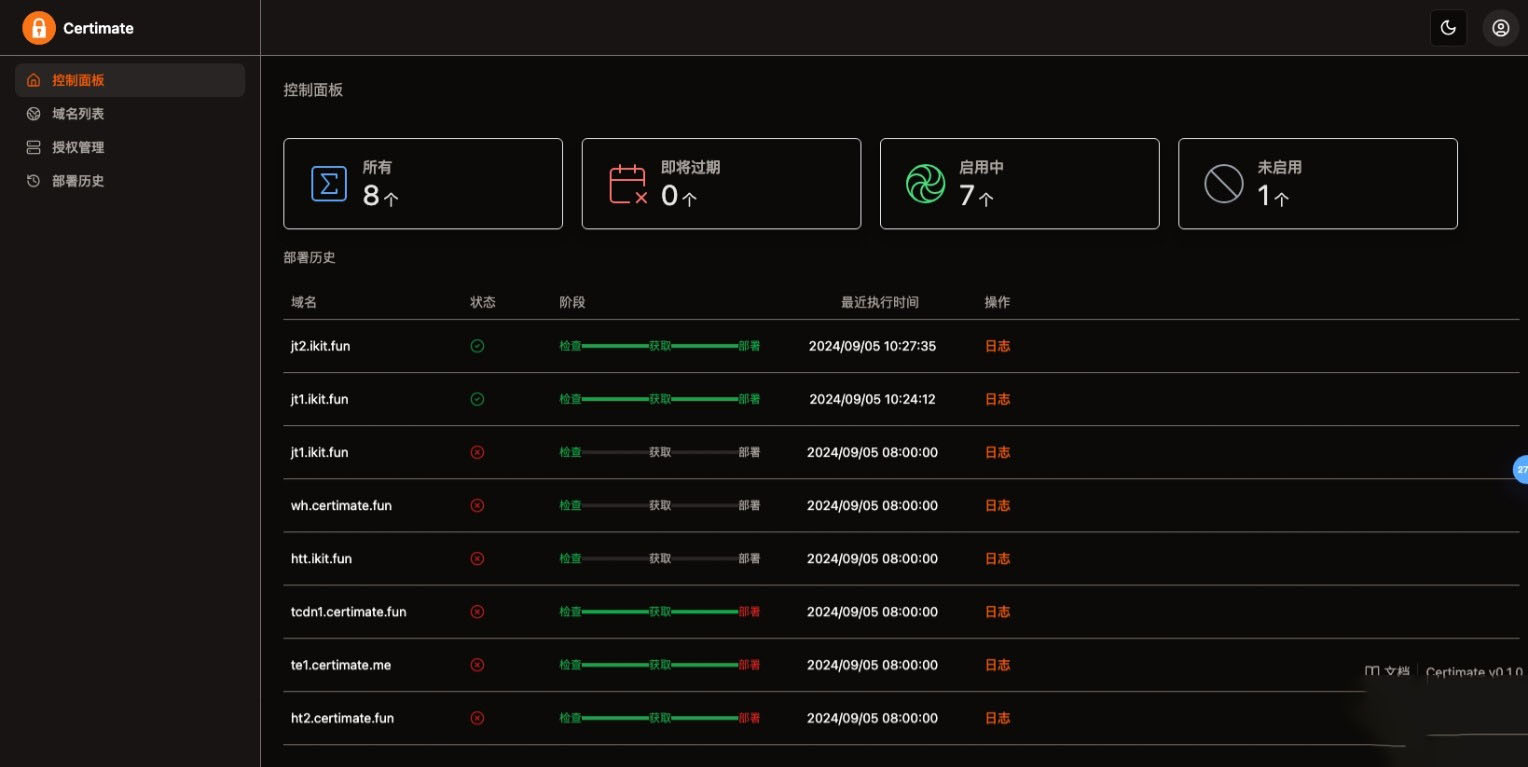Open the user account profile icon
1528x767 pixels.
pyautogui.click(x=1500, y=28)
